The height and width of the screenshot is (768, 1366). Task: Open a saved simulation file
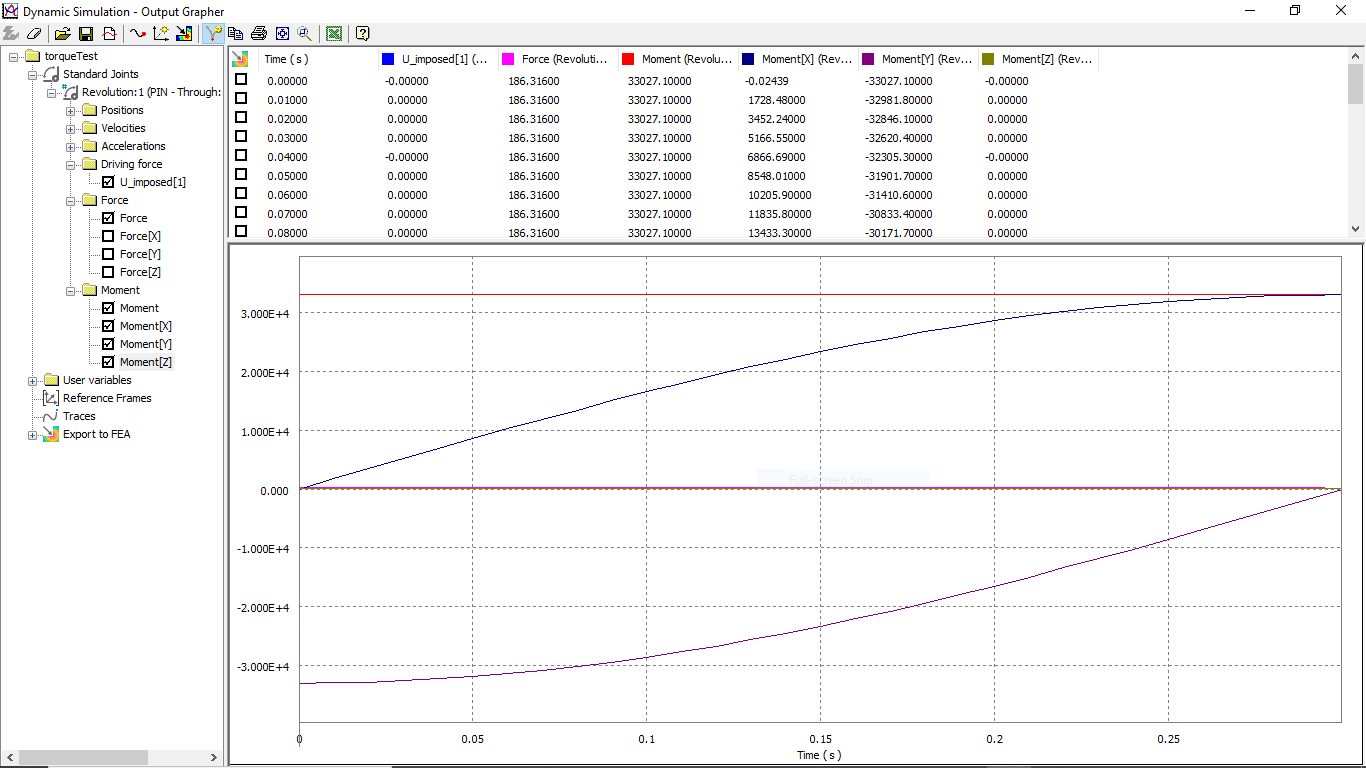(62, 33)
